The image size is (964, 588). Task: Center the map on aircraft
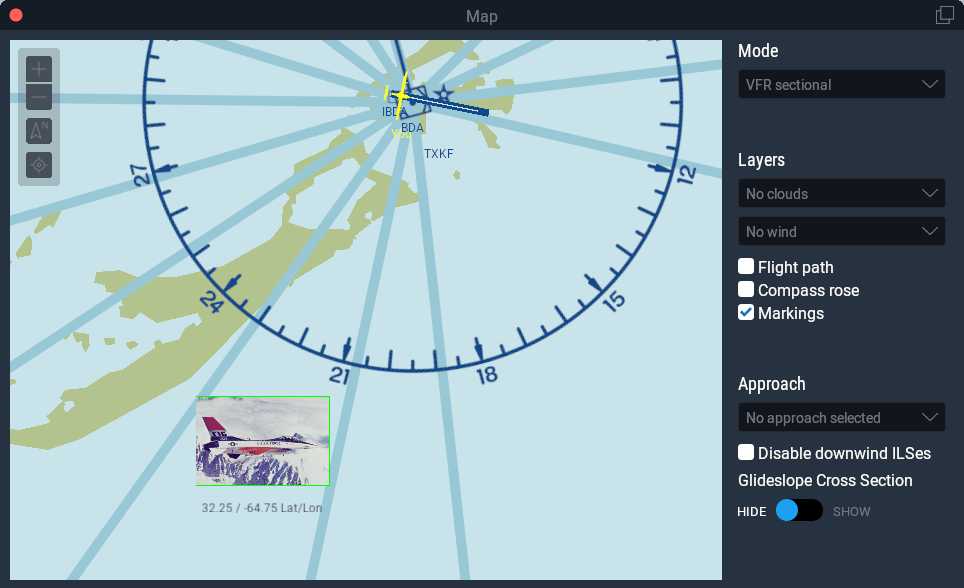[39, 165]
